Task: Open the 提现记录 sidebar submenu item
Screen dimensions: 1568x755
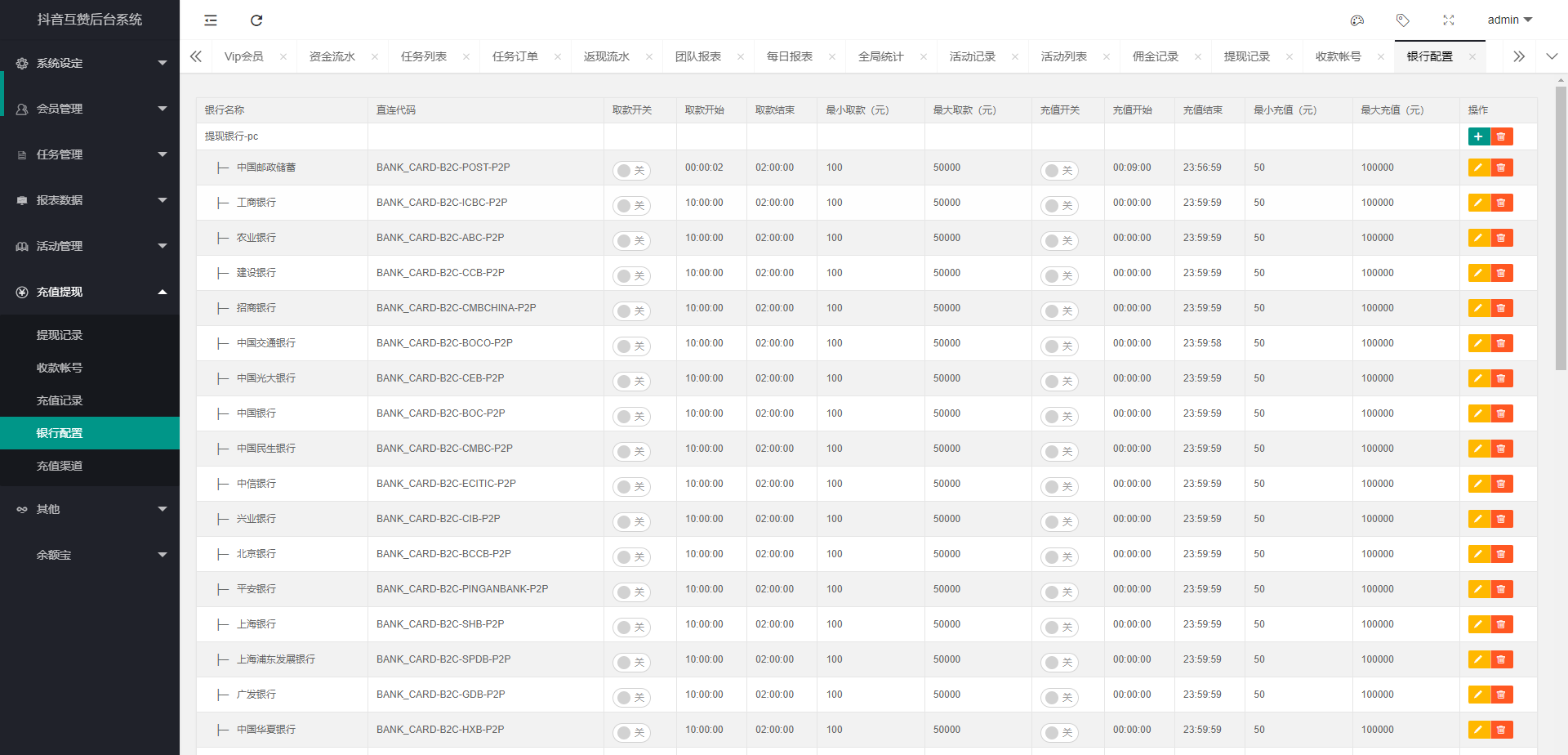Action: [x=60, y=335]
